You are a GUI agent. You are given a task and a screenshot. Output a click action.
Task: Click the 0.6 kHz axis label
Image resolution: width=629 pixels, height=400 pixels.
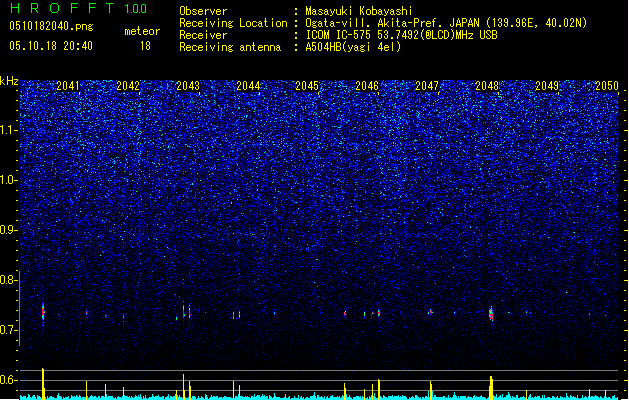tap(9, 380)
